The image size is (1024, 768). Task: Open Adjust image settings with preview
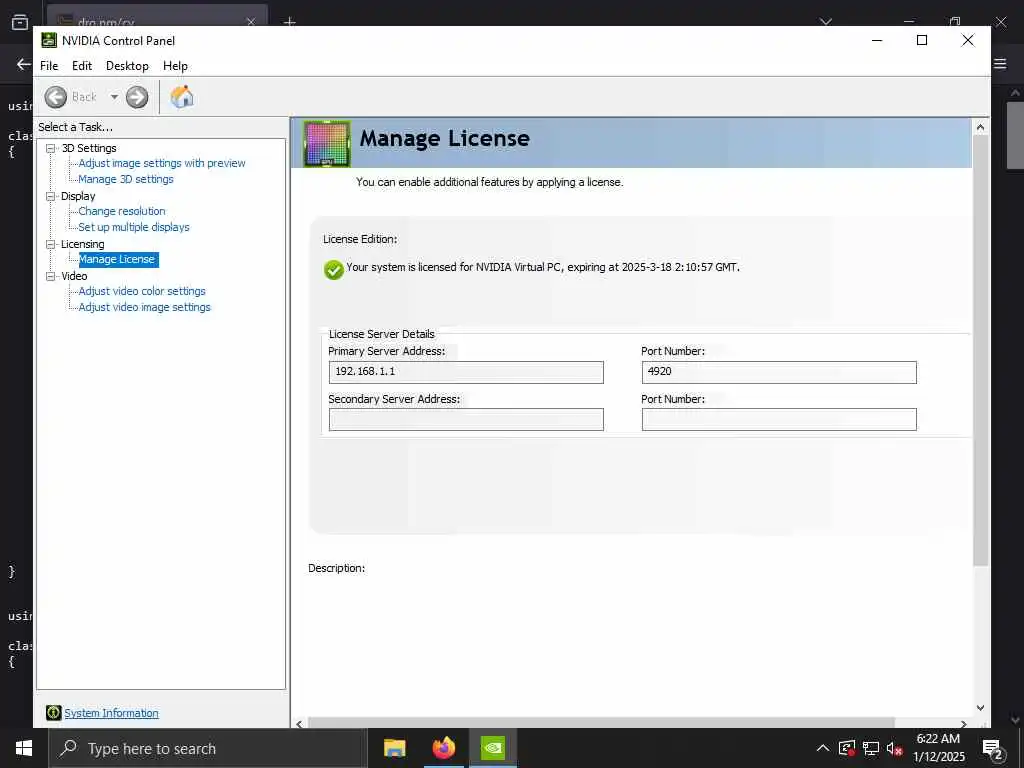pyautogui.click(x=162, y=163)
